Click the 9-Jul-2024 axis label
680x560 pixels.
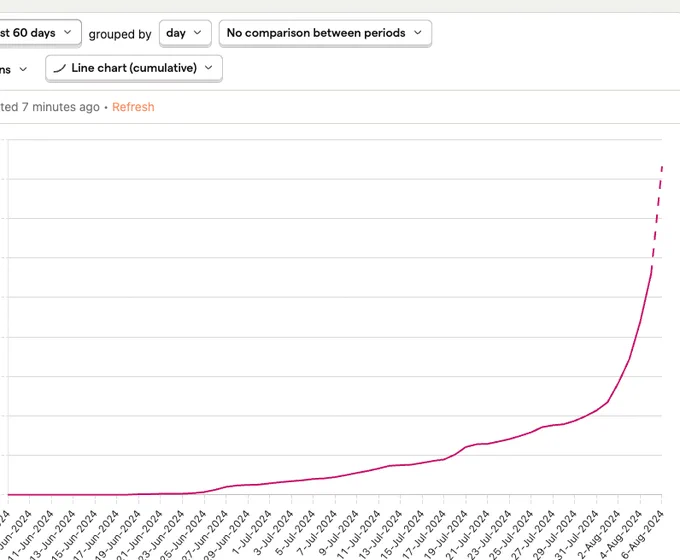coord(340,534)
